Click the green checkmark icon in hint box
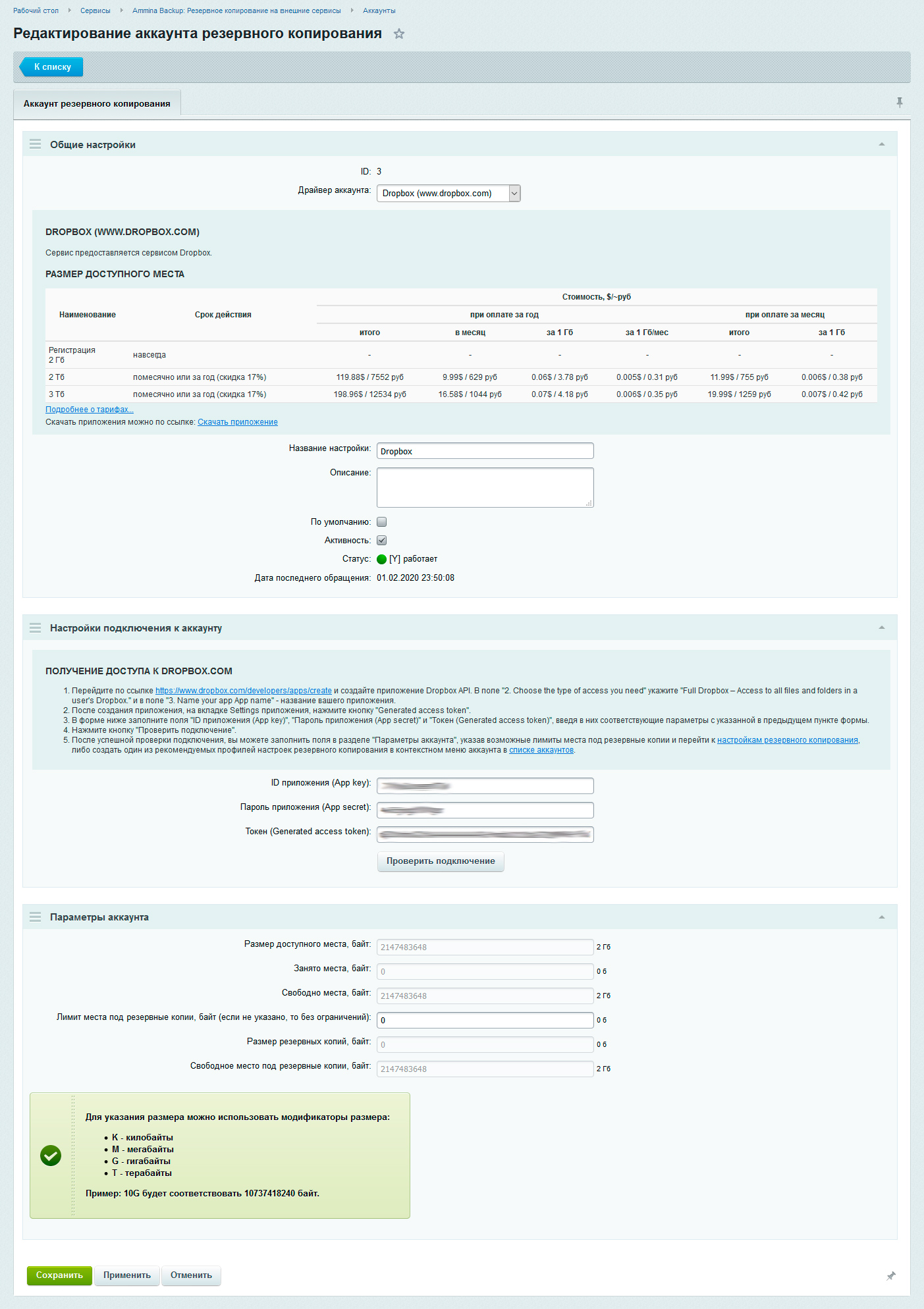This screenshot has height=1309, width=924. pos(51,1156)
